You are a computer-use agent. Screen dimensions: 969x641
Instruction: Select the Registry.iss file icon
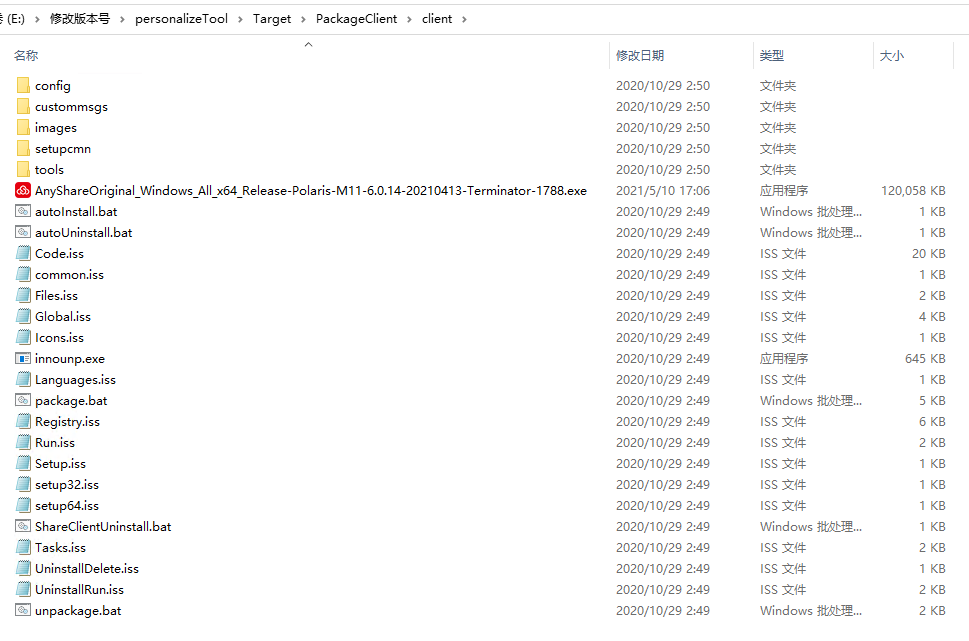[23, 422]
